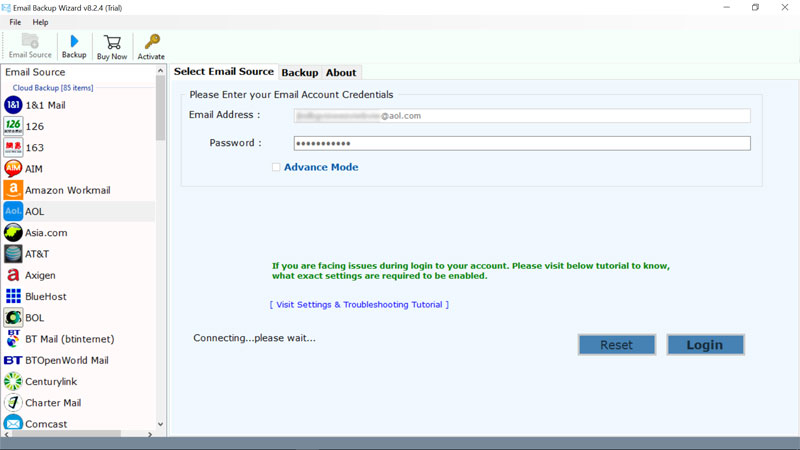
Task: Open the Buy Now cart icon
Action: coord(112,42)
